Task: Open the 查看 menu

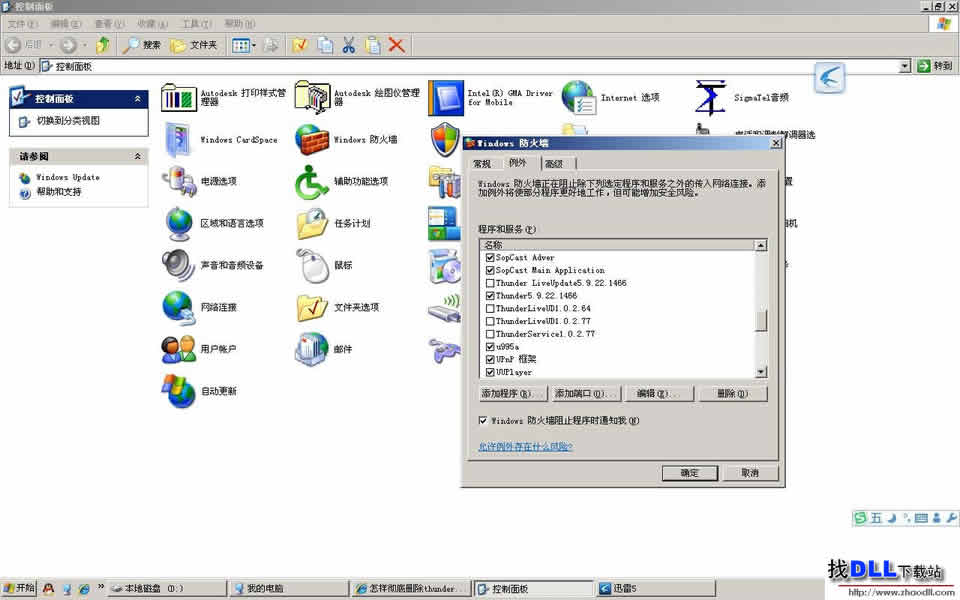Action: point(109,24)
